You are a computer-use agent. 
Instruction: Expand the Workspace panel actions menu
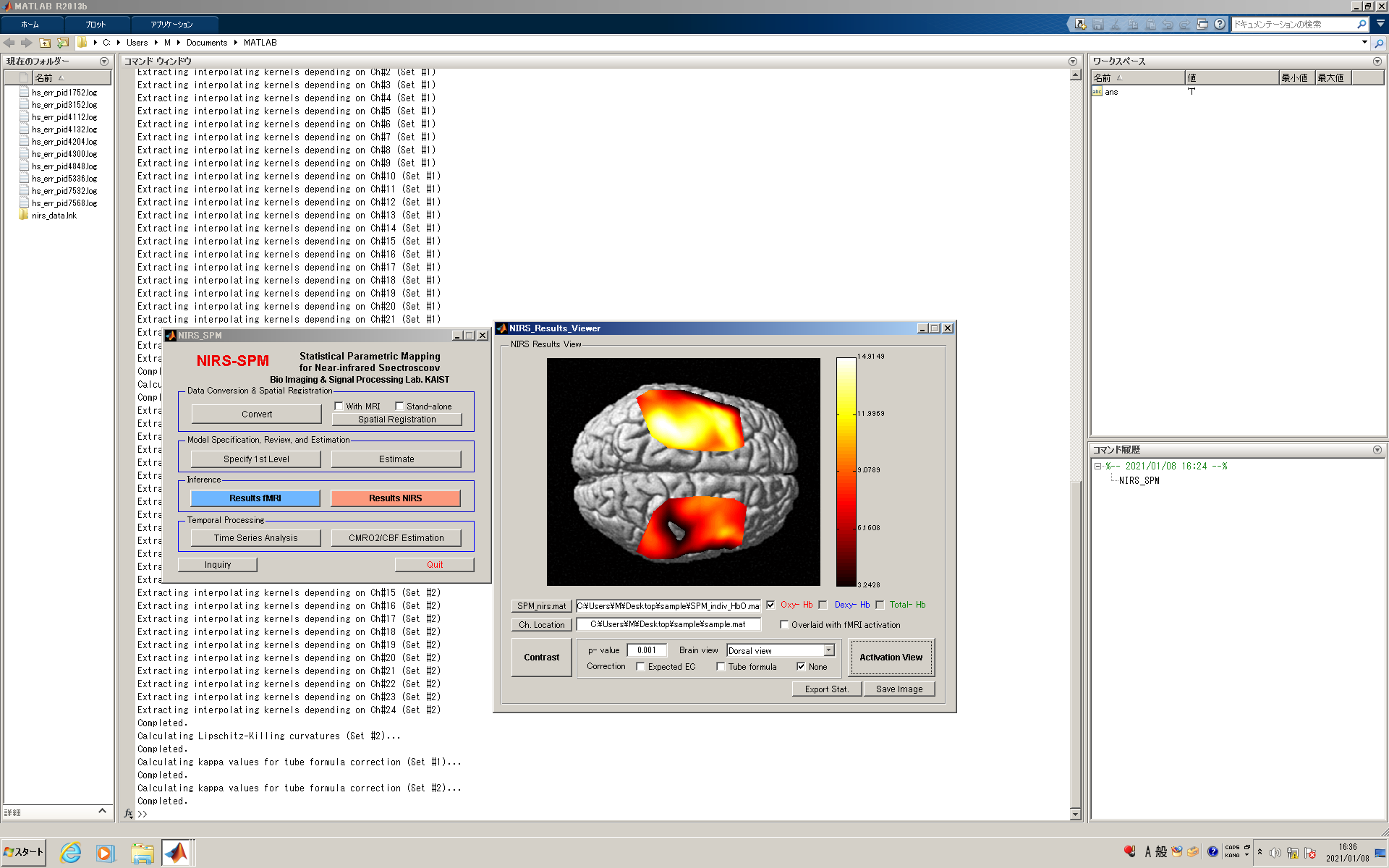(x=1377, y=61)
